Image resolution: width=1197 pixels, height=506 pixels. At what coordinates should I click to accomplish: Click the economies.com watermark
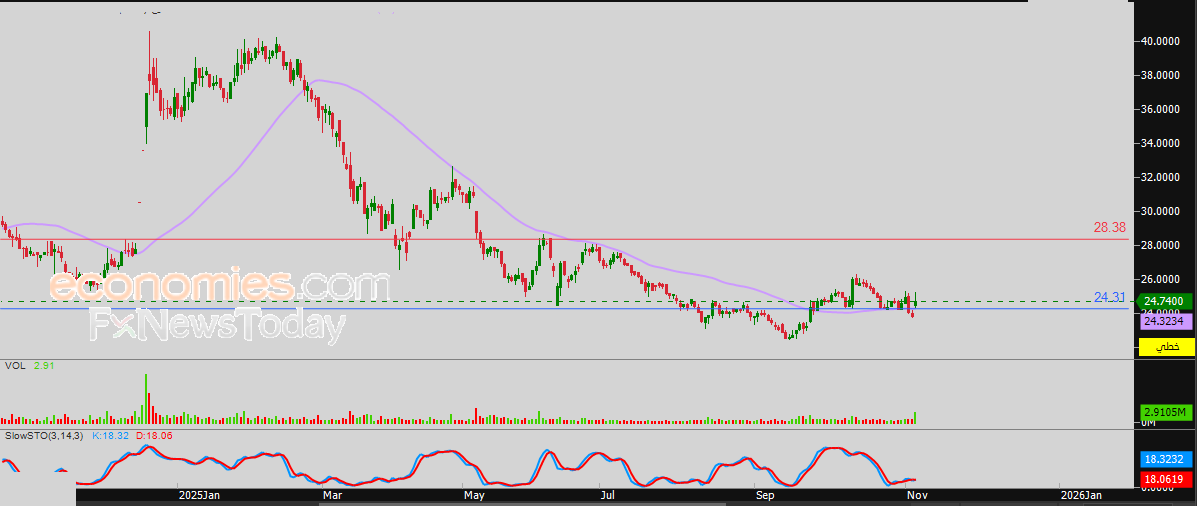(x=220, y=286)
